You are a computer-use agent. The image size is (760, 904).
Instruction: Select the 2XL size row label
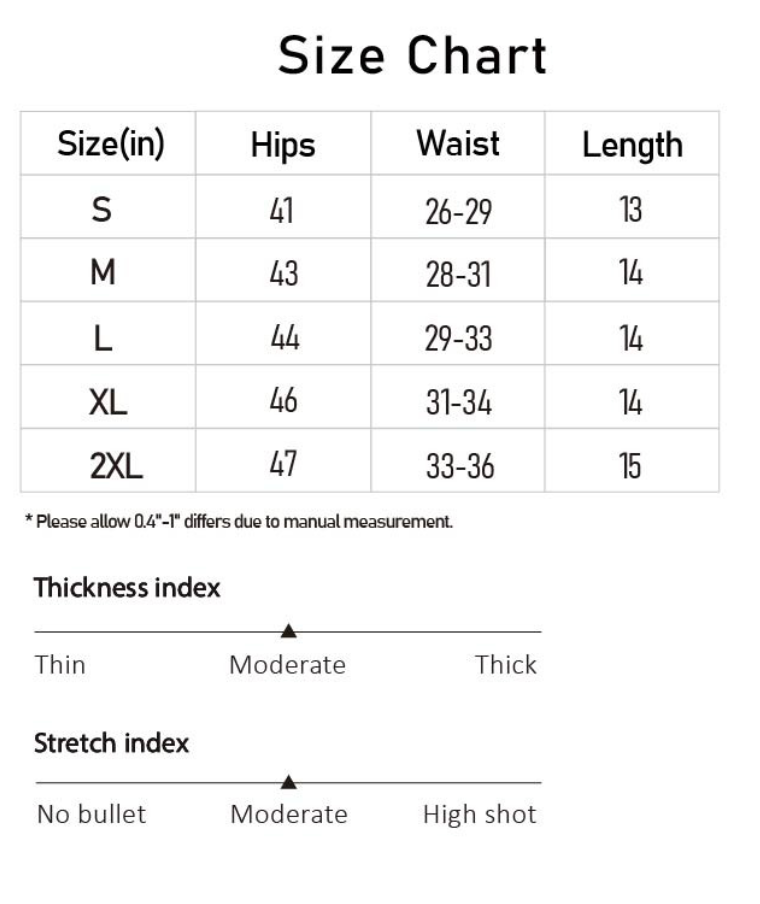coord(116,465)
